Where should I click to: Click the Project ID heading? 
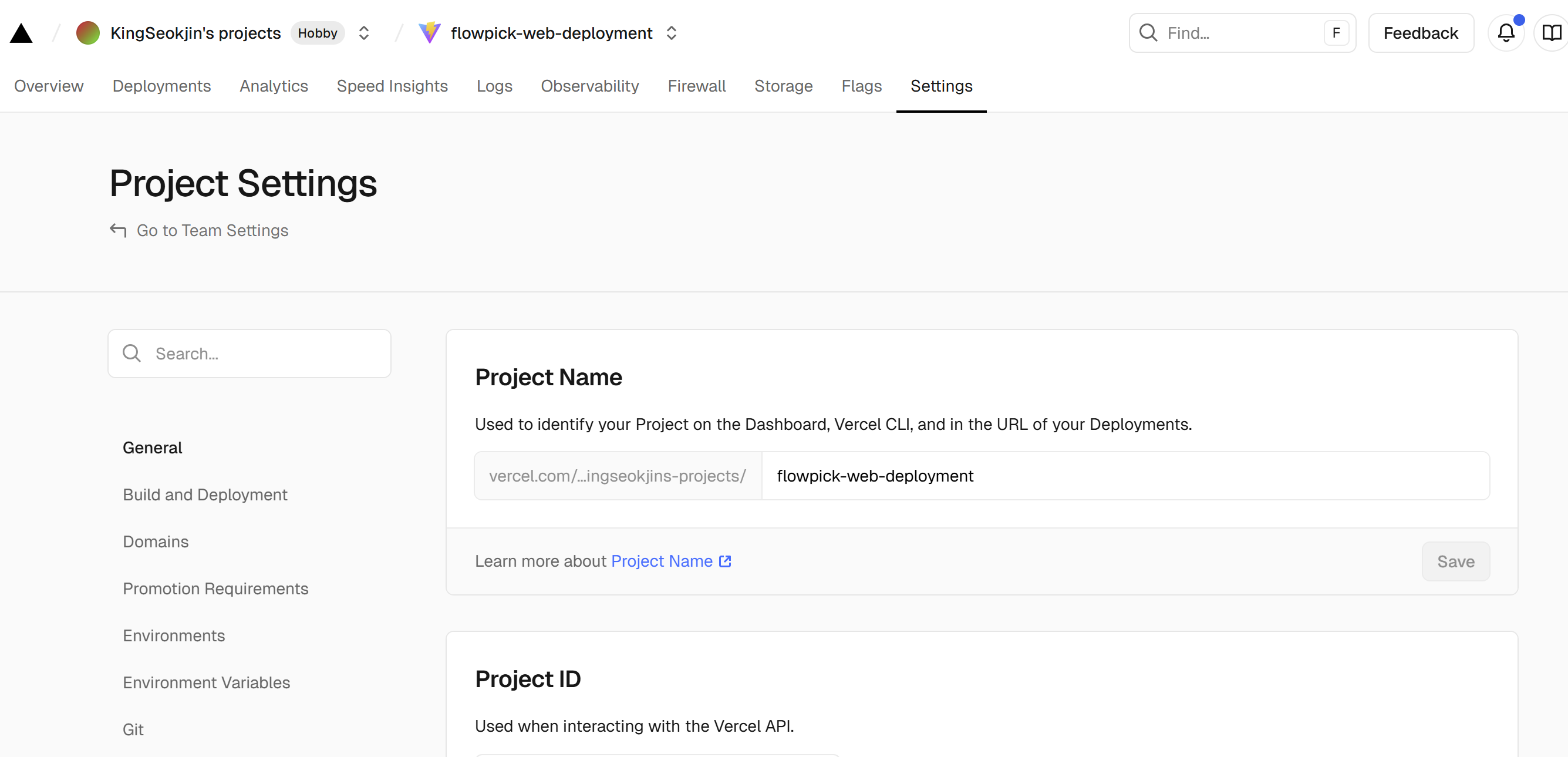pos(528,678)
